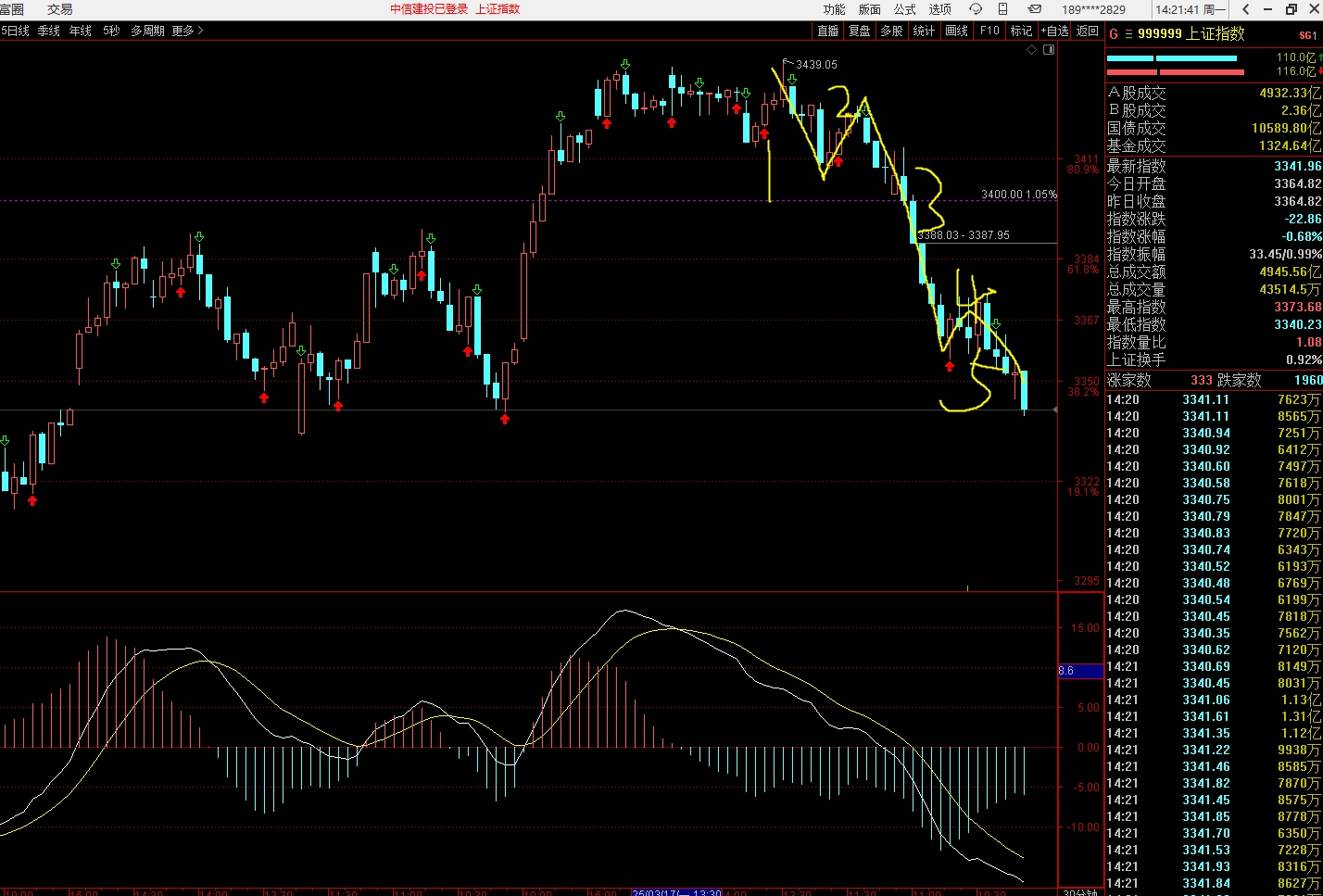Screen dimensions: 1323x896
Task: Click the 统计 toolbar button
Action: [924, 31]
